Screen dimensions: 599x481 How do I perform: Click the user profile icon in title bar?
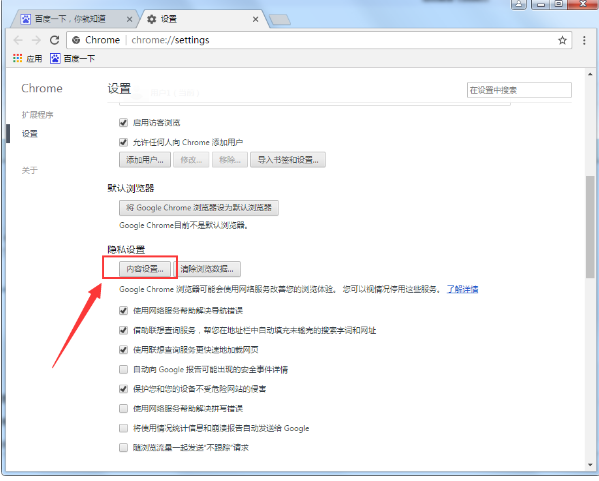[x=519, y=4]
